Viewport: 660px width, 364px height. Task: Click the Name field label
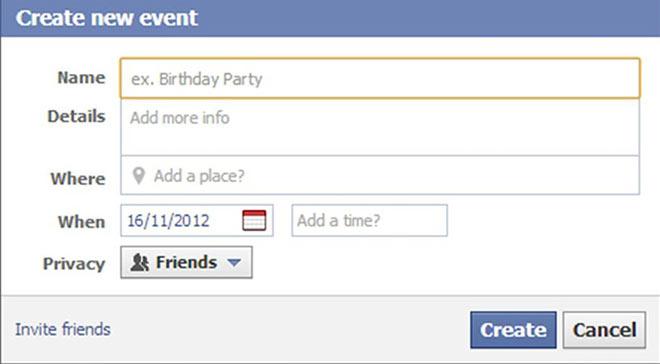click(81, 77)
